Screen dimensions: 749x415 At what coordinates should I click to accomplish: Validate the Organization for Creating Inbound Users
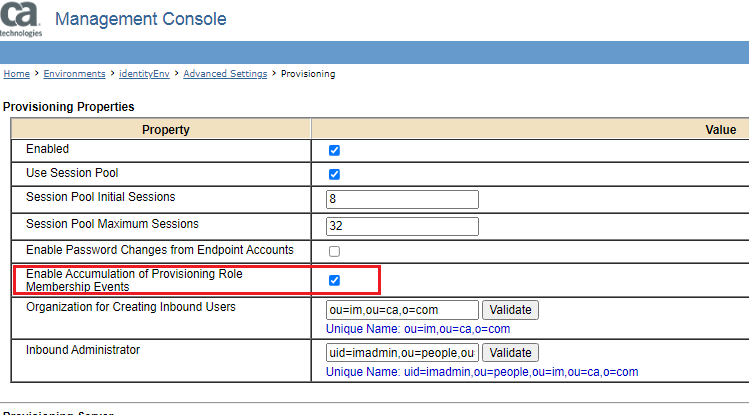click(x=510, y=310)
